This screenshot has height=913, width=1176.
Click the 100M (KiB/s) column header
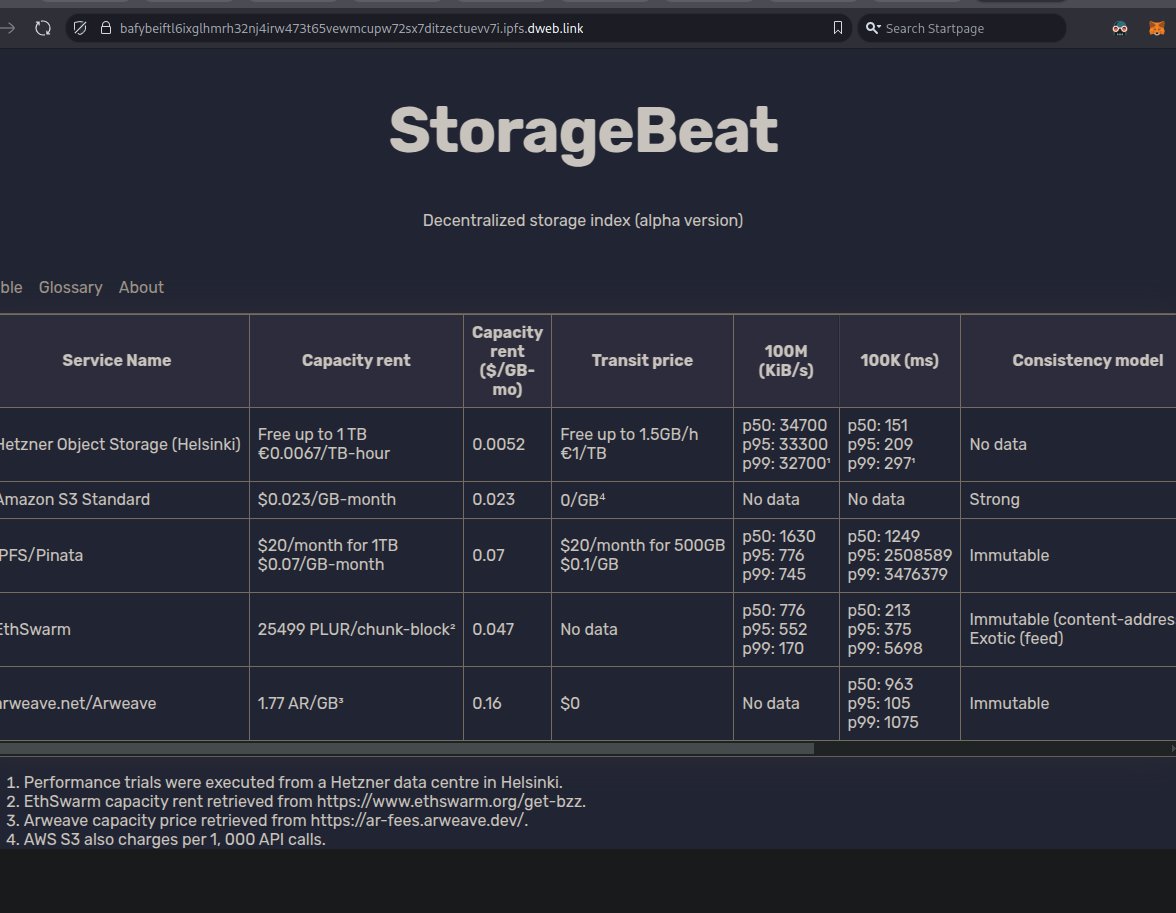click(x=786, y=361)
